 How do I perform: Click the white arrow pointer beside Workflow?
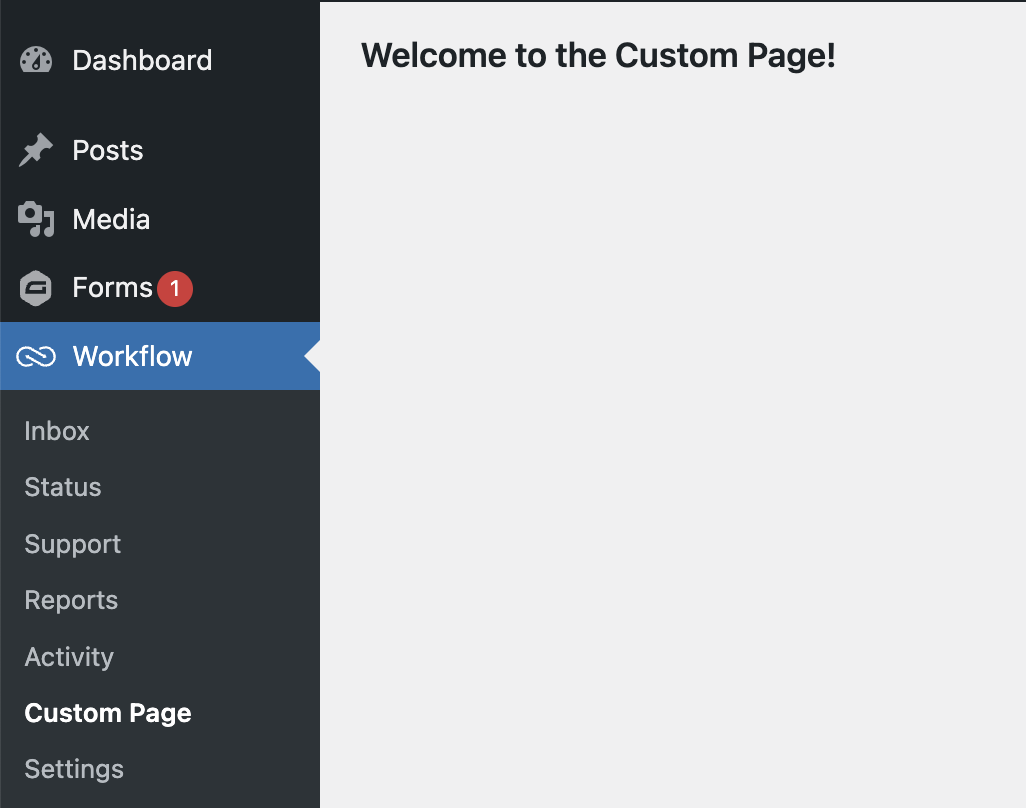[x=312, y=356]
